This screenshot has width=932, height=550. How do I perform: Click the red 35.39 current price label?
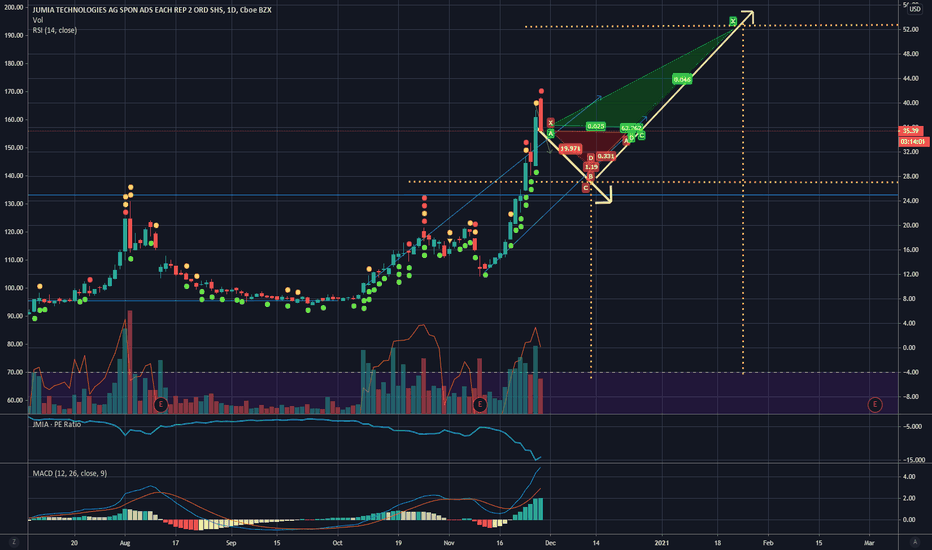tap(911, 131)
